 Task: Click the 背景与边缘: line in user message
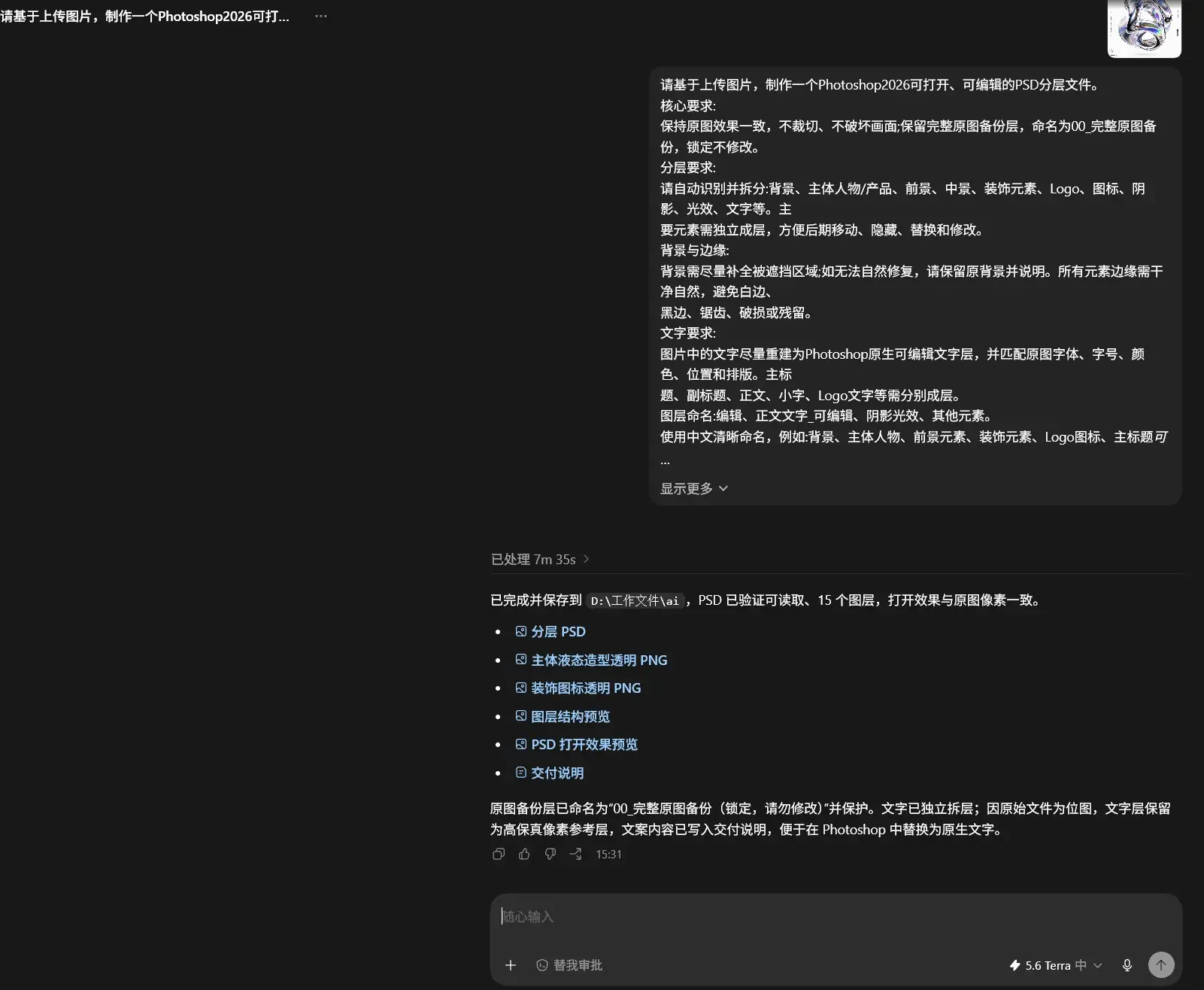point(695,250)
